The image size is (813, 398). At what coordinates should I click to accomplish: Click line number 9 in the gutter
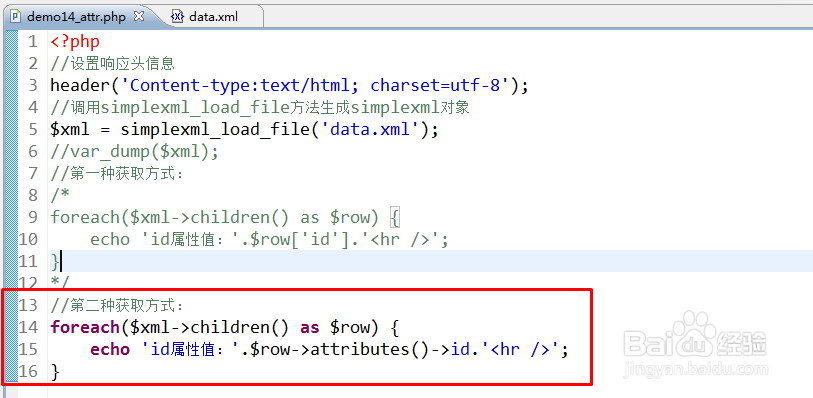(x=33, y=217)
